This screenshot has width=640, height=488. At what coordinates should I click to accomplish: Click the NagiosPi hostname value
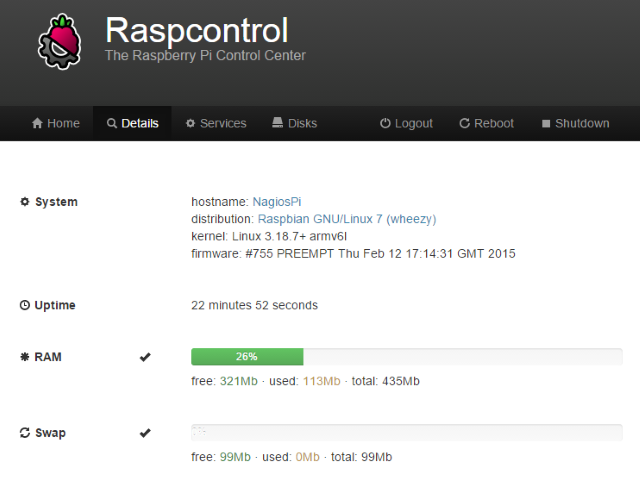click(277, 202)
